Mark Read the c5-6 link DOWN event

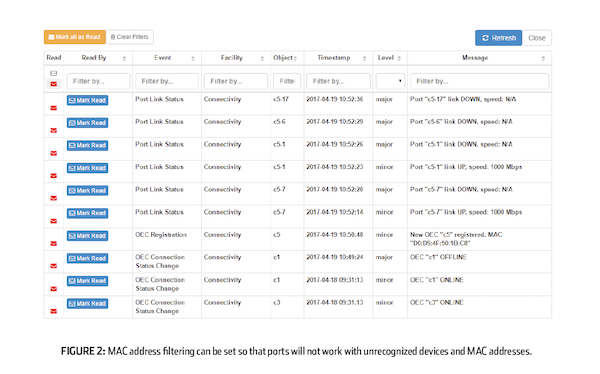[87, 123]
